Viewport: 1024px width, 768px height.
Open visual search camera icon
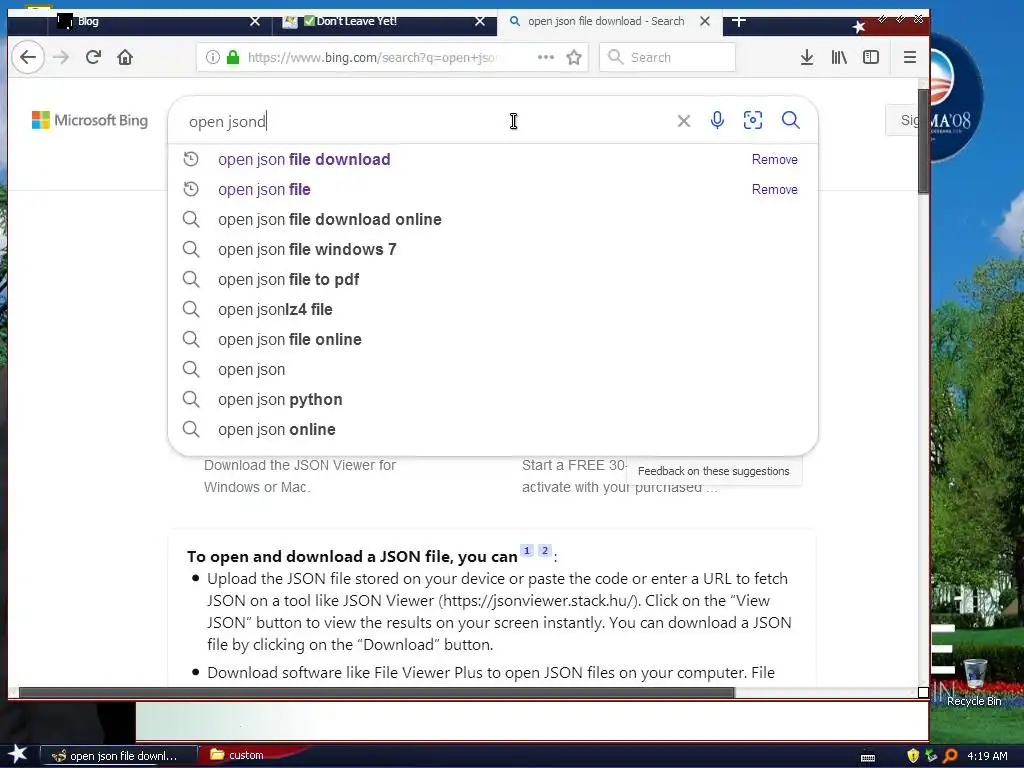coord(753,120)
